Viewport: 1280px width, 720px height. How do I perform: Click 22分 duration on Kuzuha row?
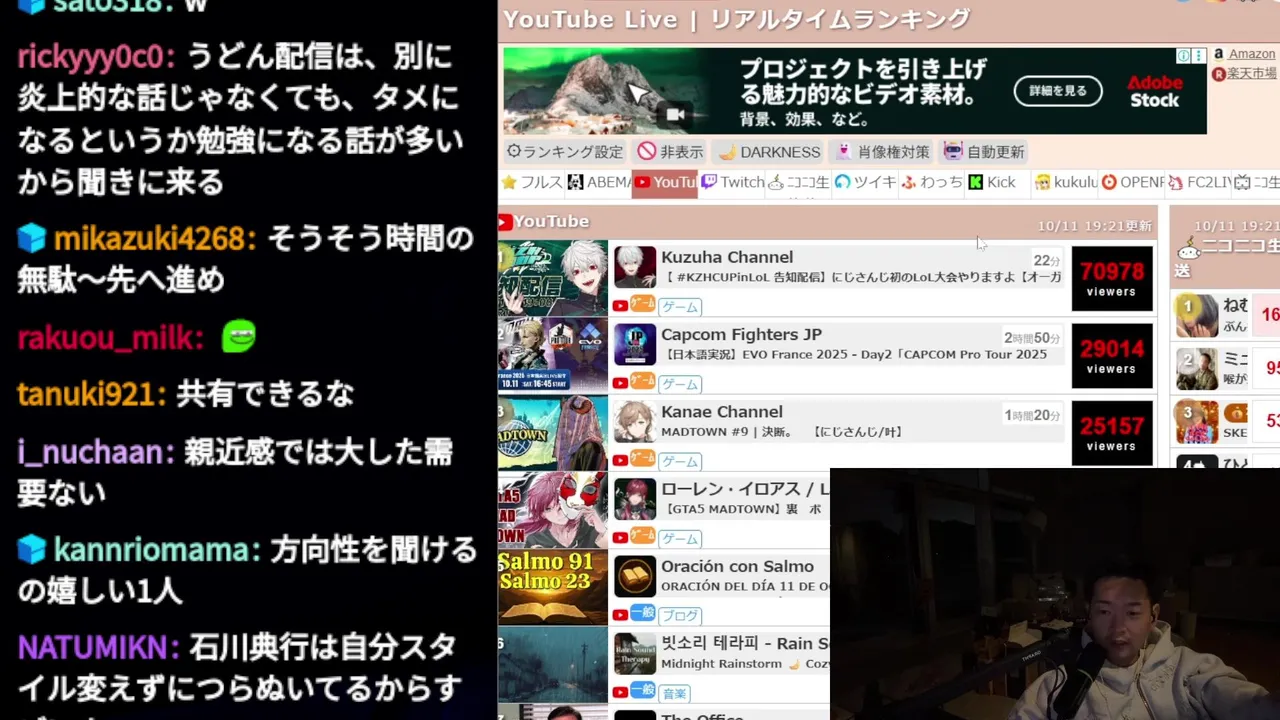(x=1047, y=261)
